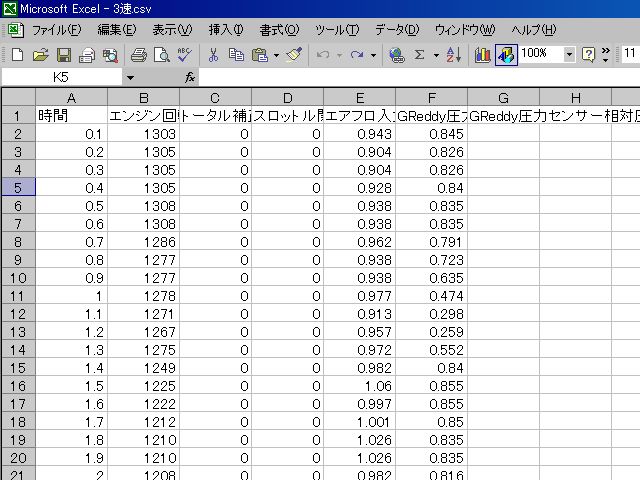The image size is (640, 480).
Task: Open the 編集(E) menu
Action: pos(117,30)
